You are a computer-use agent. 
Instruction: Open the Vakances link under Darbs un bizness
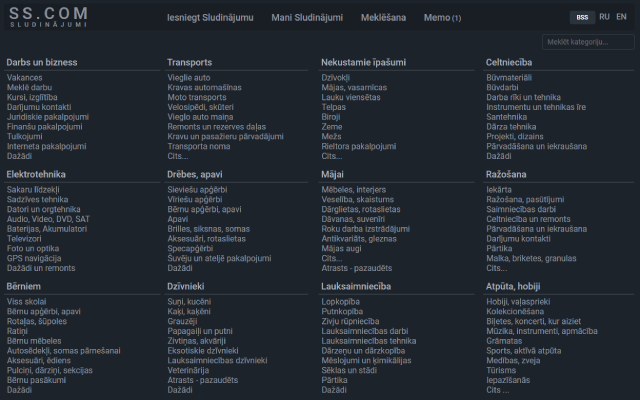tap(24, 77)
